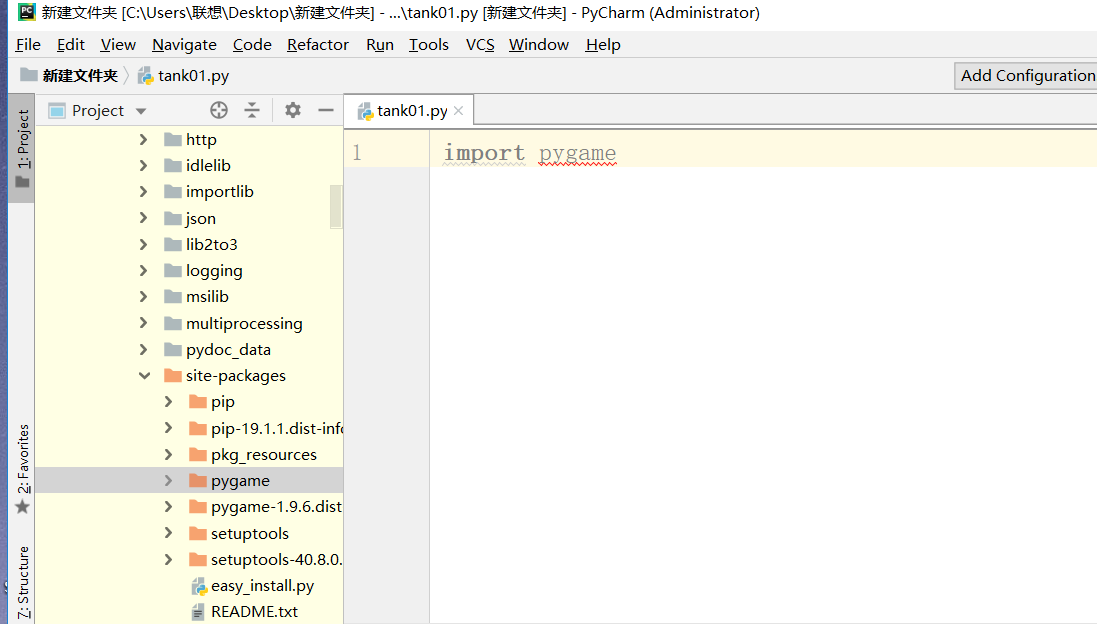Expand the msilib folder

pos(143,297)
